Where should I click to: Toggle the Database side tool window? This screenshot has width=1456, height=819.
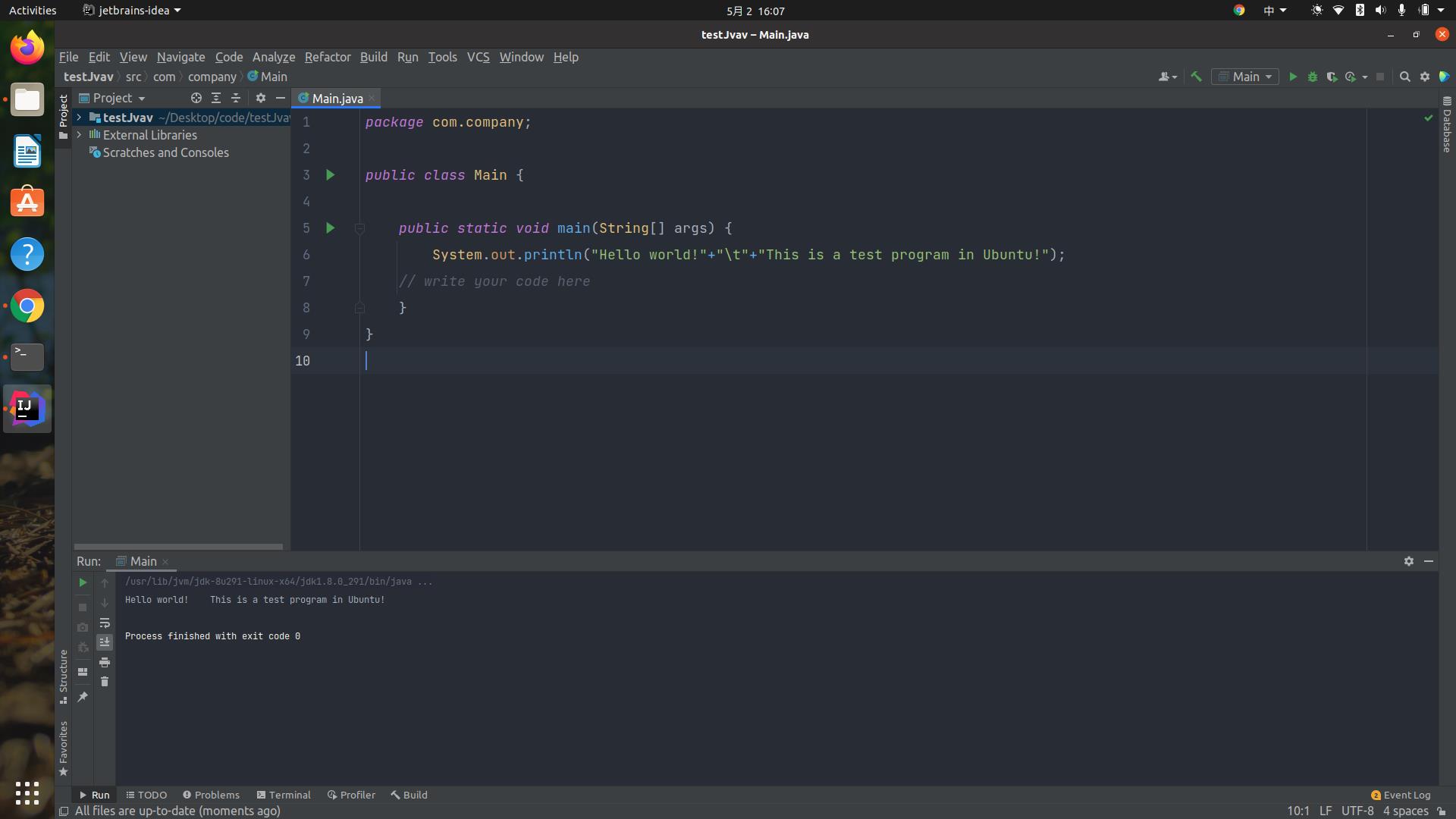coord(1447,124)
